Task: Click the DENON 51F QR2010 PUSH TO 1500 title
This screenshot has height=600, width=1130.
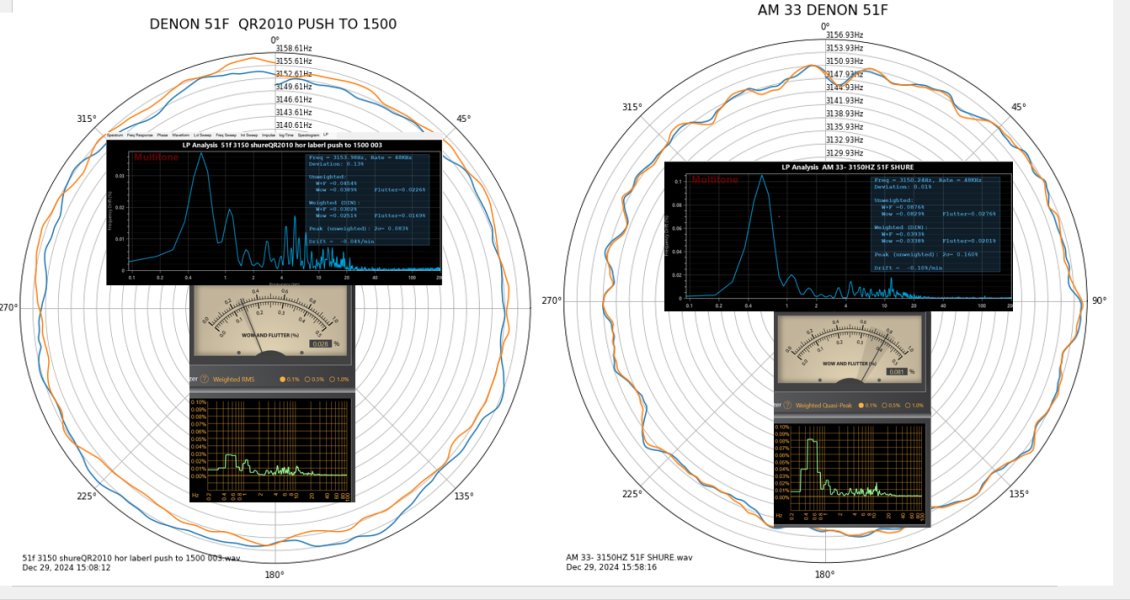Action: (273, 24)
